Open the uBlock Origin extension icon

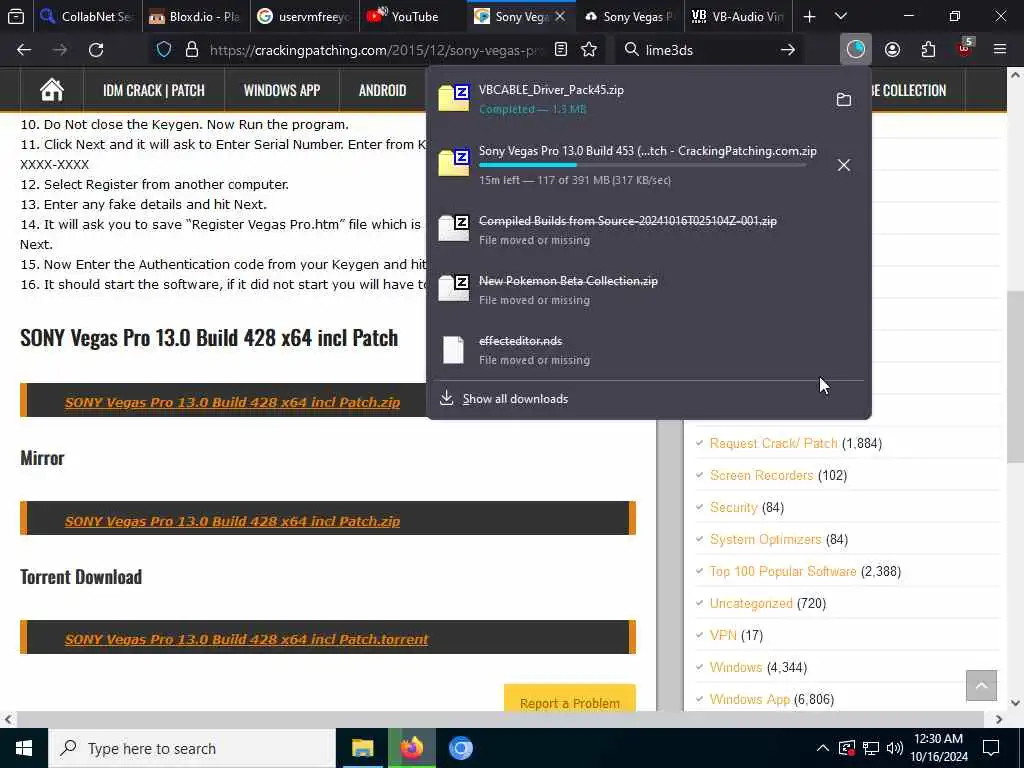click(965, 48)
